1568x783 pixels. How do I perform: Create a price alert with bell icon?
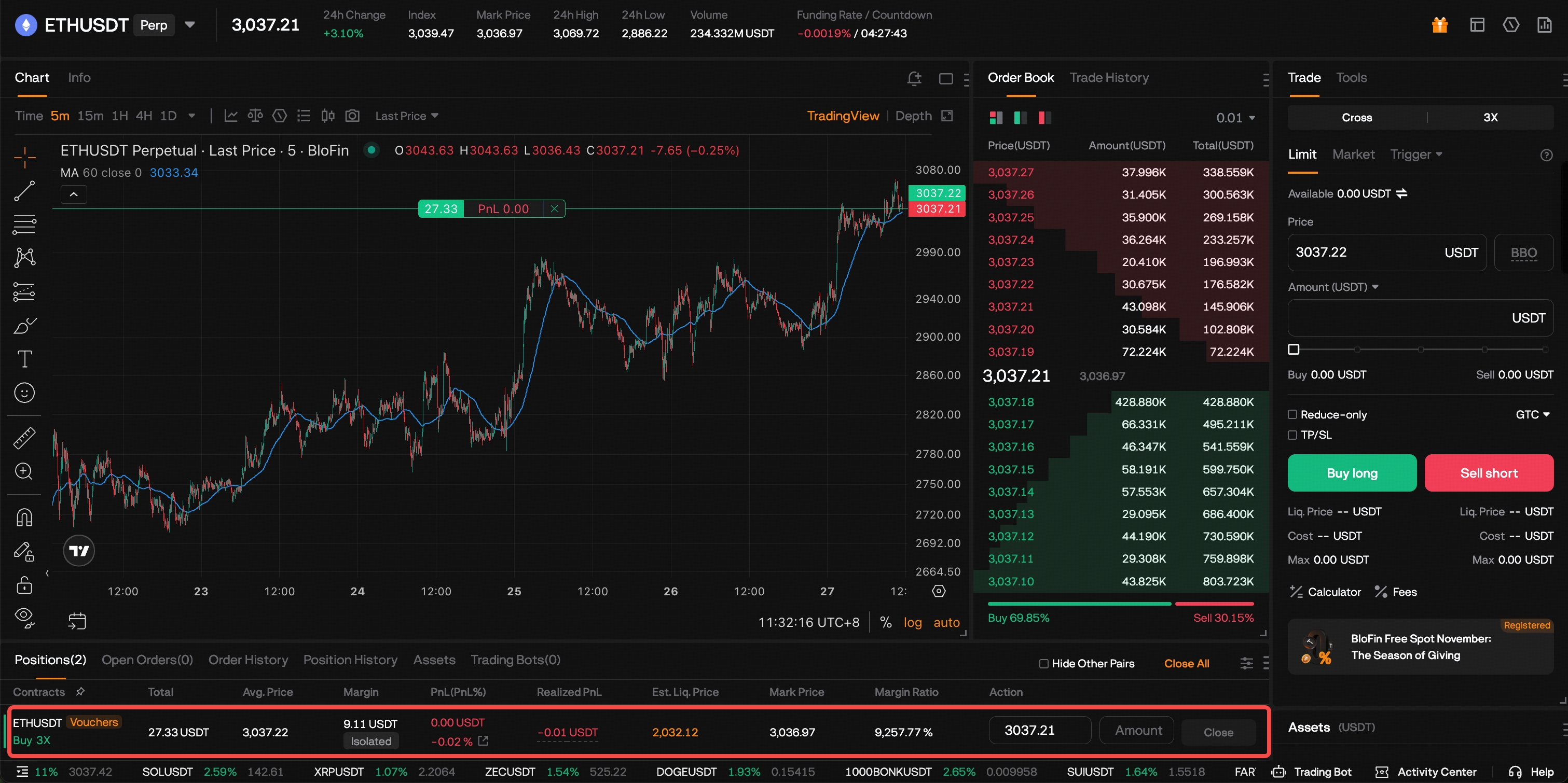(914, 78)
